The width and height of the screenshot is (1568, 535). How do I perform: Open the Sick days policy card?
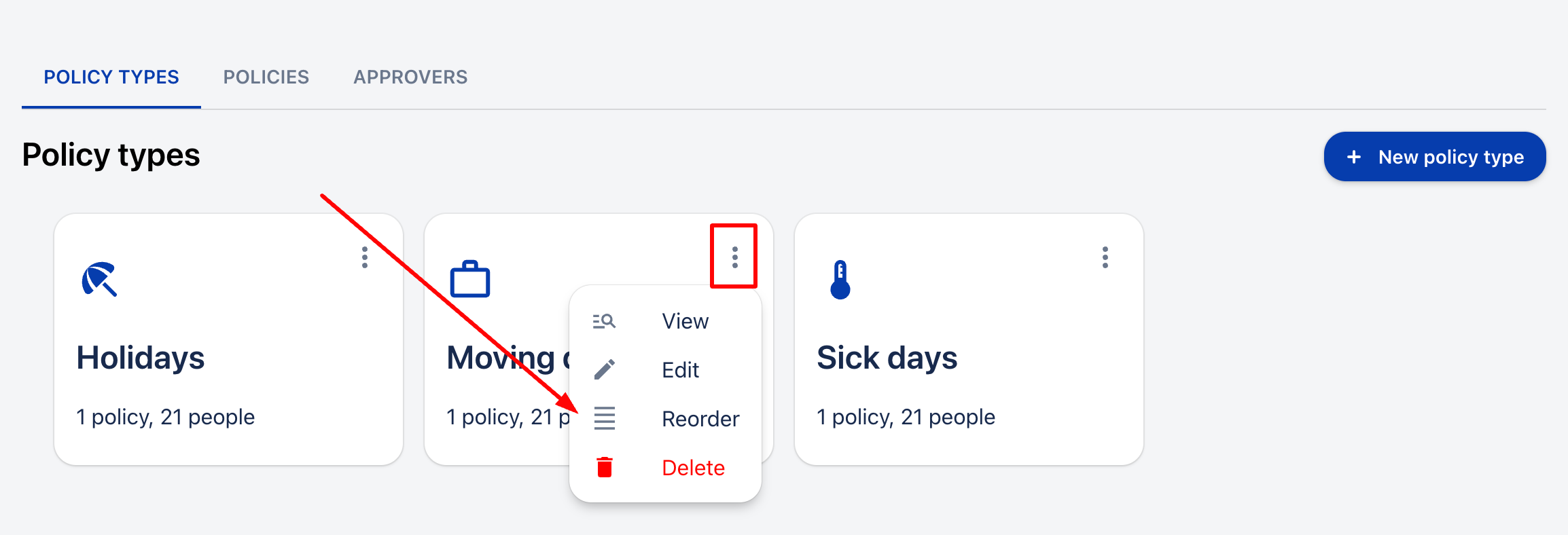point(968,358)
